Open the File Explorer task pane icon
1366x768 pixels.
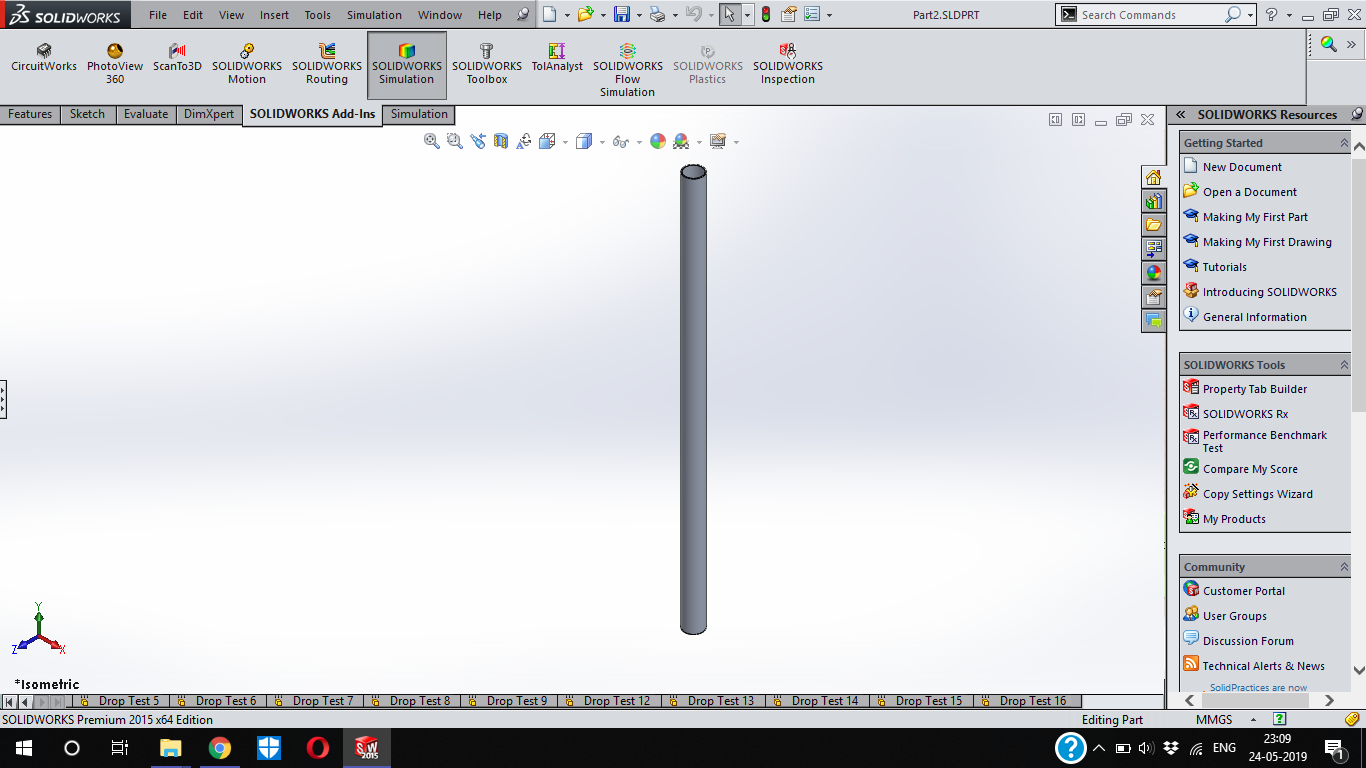[x=1153, y=225]
